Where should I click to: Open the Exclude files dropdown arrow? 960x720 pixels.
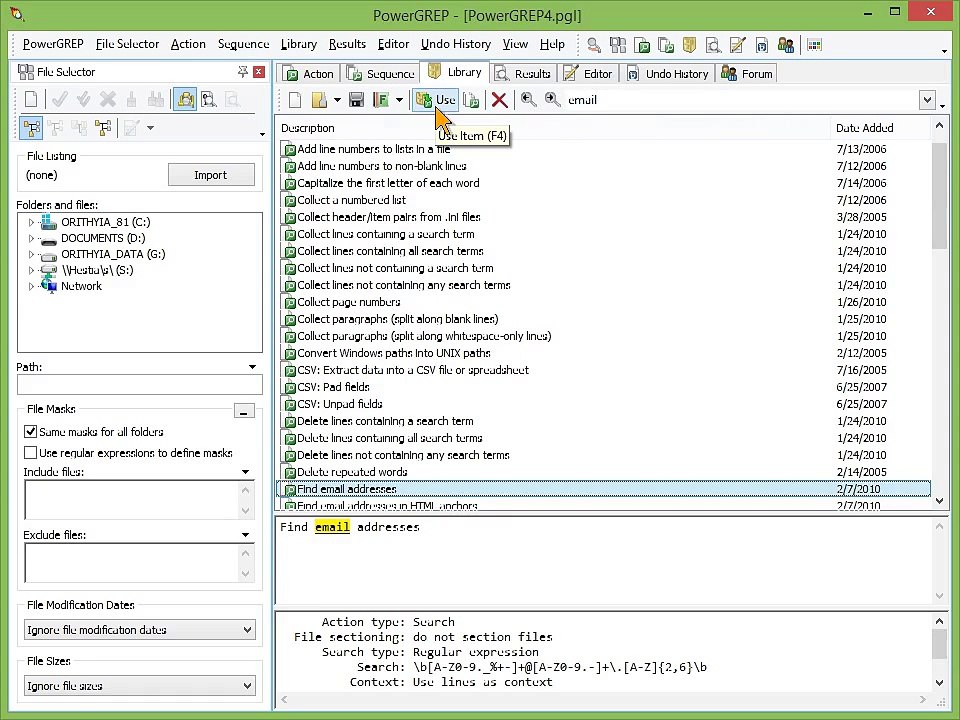point(246,535)
